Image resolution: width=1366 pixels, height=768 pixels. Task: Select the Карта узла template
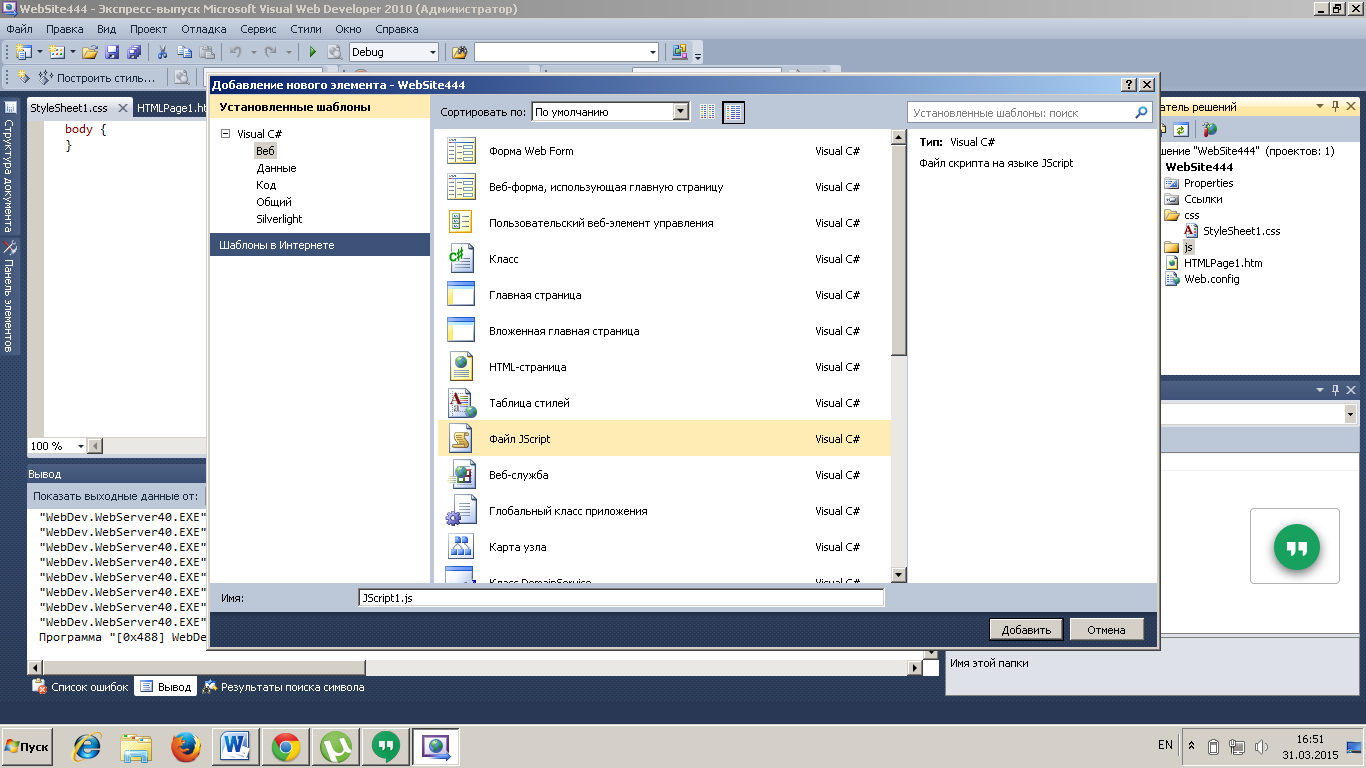pyautogui.click(x=664, y=547)
